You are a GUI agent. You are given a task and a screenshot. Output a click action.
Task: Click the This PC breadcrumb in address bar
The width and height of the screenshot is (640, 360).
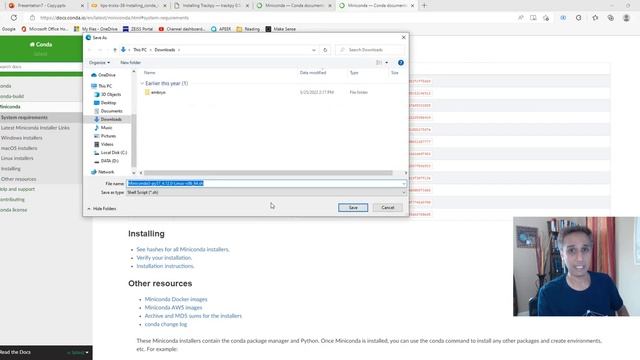[x=140, y=50]
